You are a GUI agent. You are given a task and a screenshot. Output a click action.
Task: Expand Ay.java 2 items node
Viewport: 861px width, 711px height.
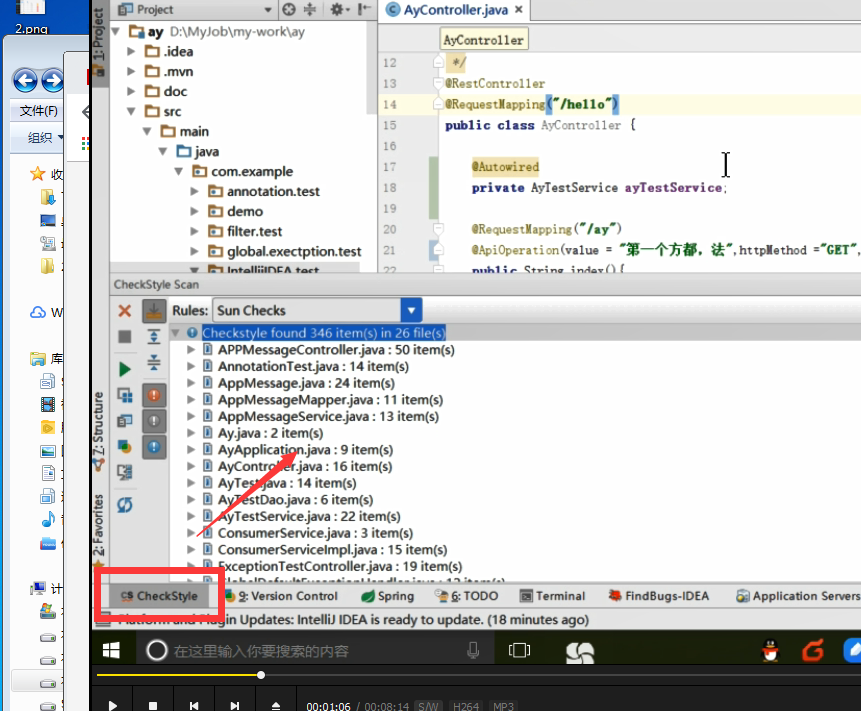coord(191,433)
